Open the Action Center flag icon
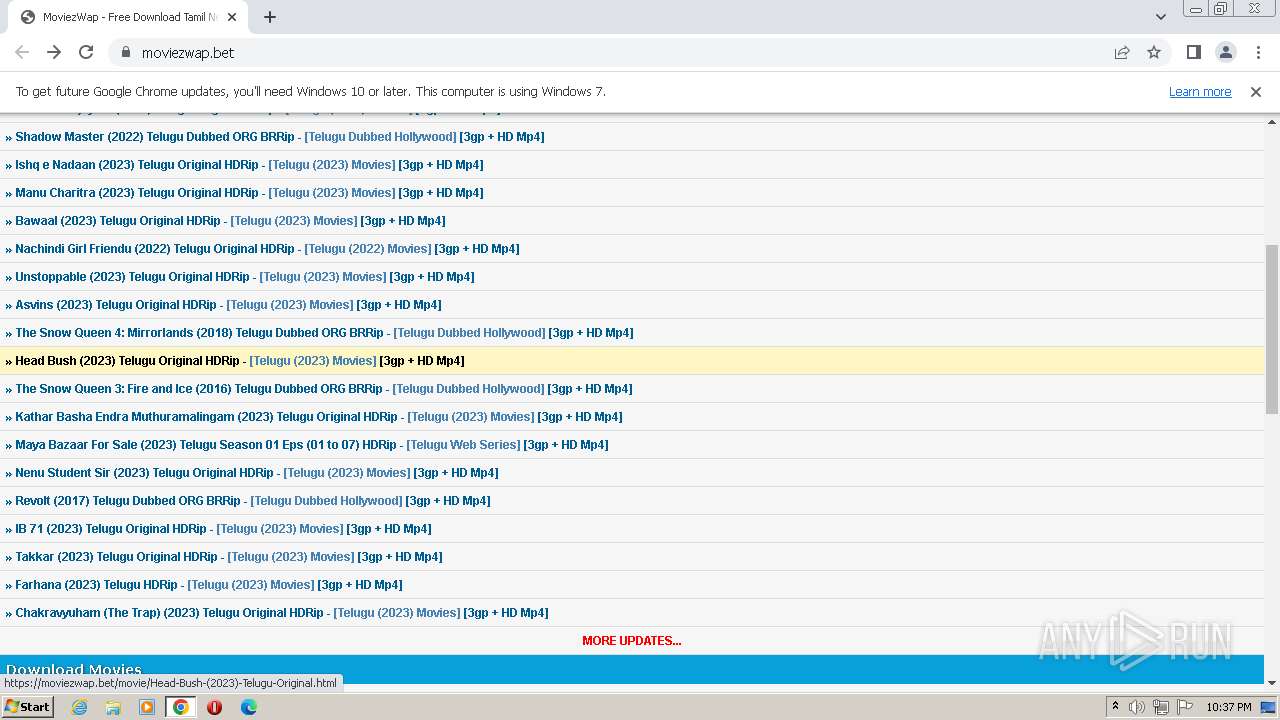The height and width of the screenshot is (720, 1280). (1185, 707)
